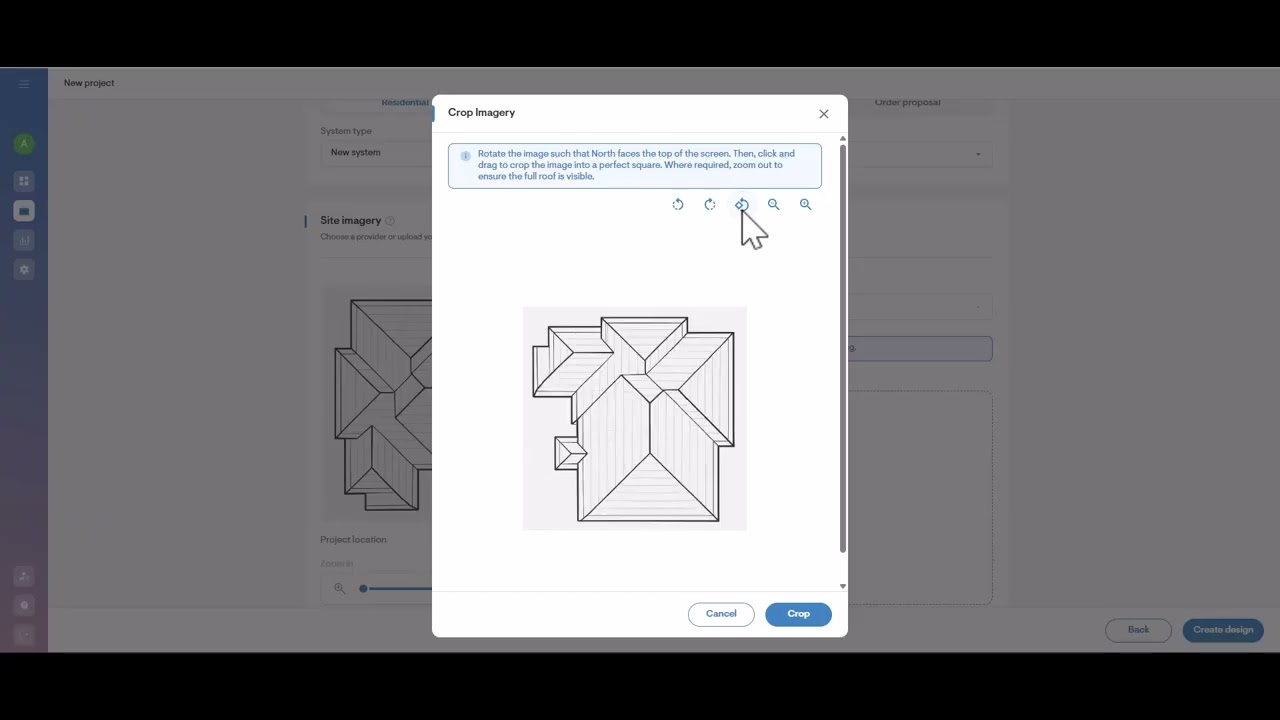Click the help icon beside Site imagery
Screen dimensions: 1280x720
[x=390, y=221]
